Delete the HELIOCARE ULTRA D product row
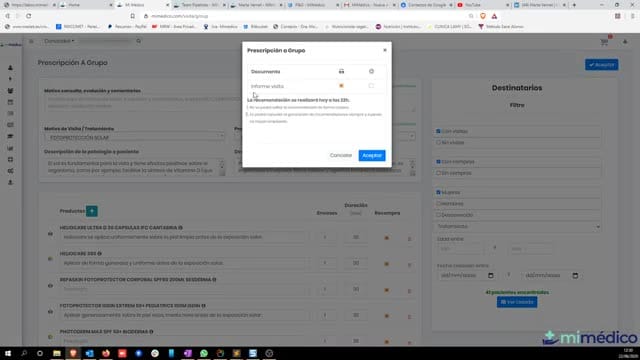Viewport: 640px width, 360px height. 409,239
